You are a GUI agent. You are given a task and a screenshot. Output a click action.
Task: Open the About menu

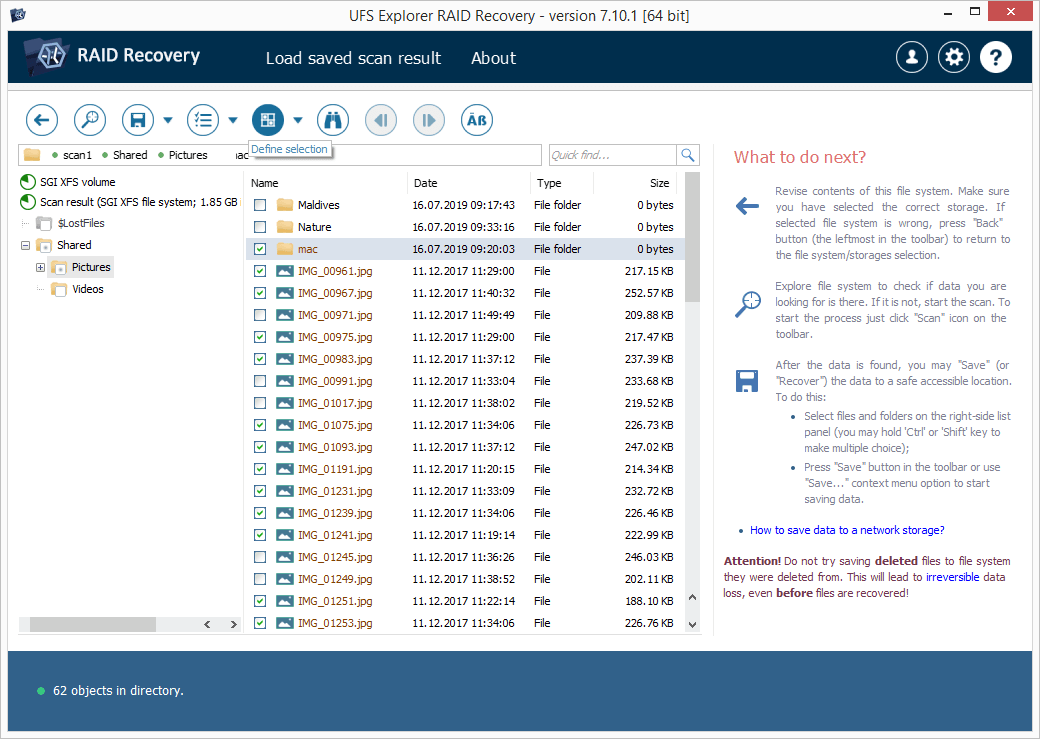click(493, 58)
